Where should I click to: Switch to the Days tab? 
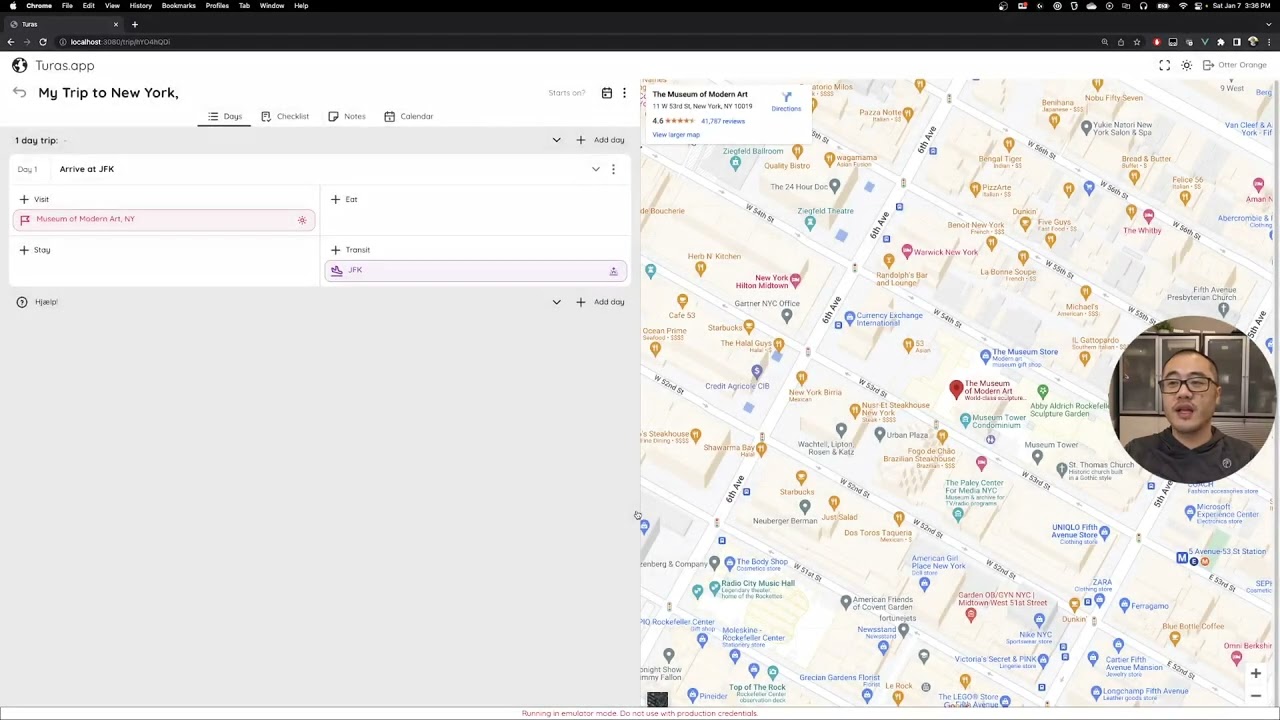click(225, 117)
